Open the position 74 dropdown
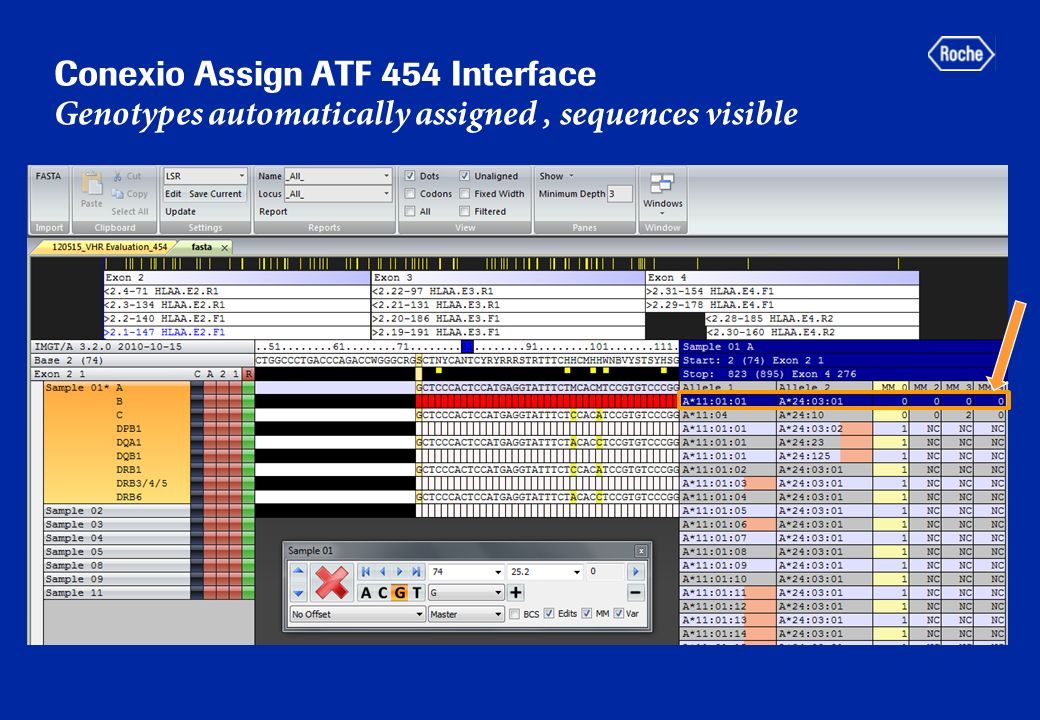The image size is (1040, 720). (x=498, y=571)
